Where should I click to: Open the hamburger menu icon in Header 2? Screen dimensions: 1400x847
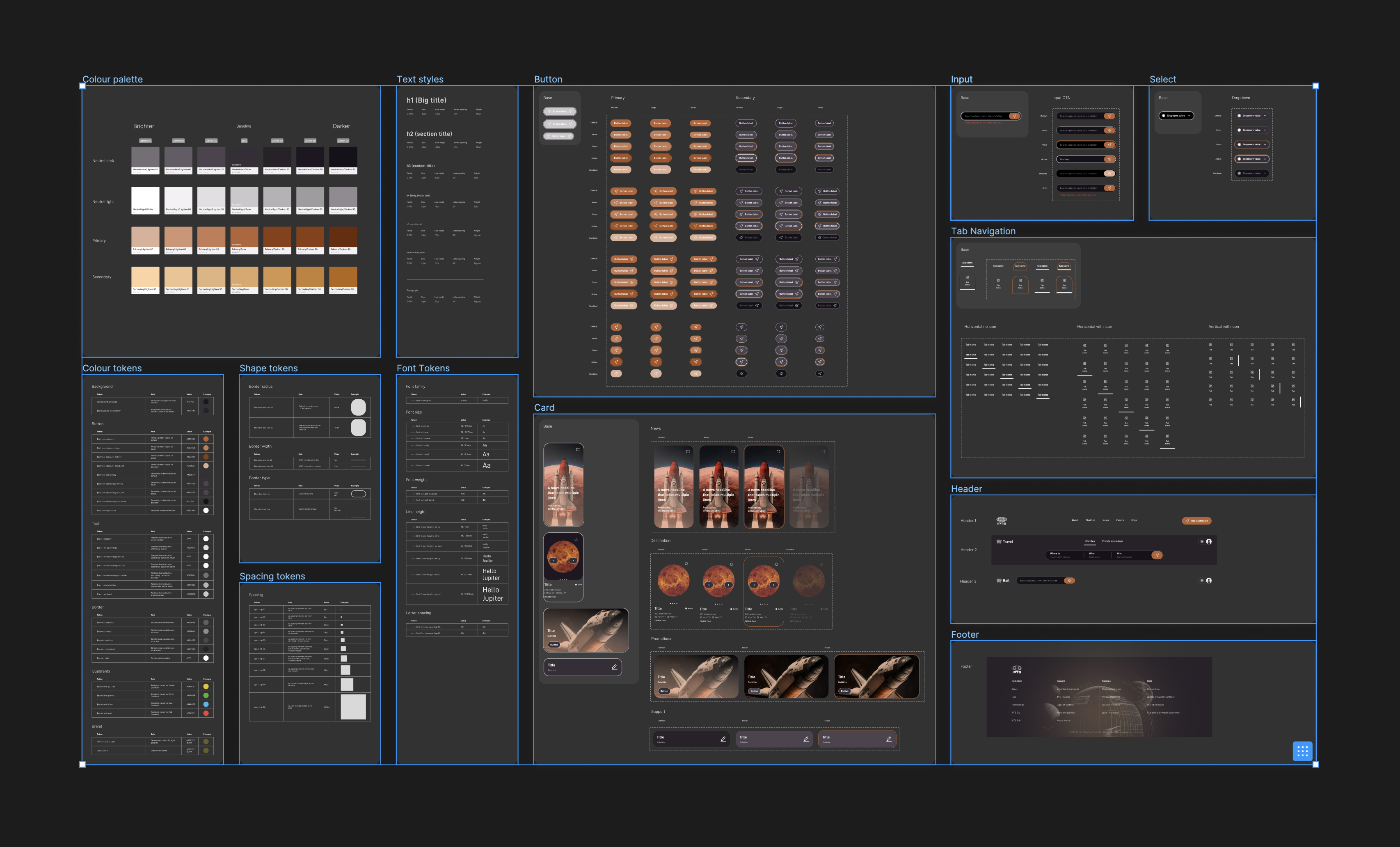pos(1202,541)
